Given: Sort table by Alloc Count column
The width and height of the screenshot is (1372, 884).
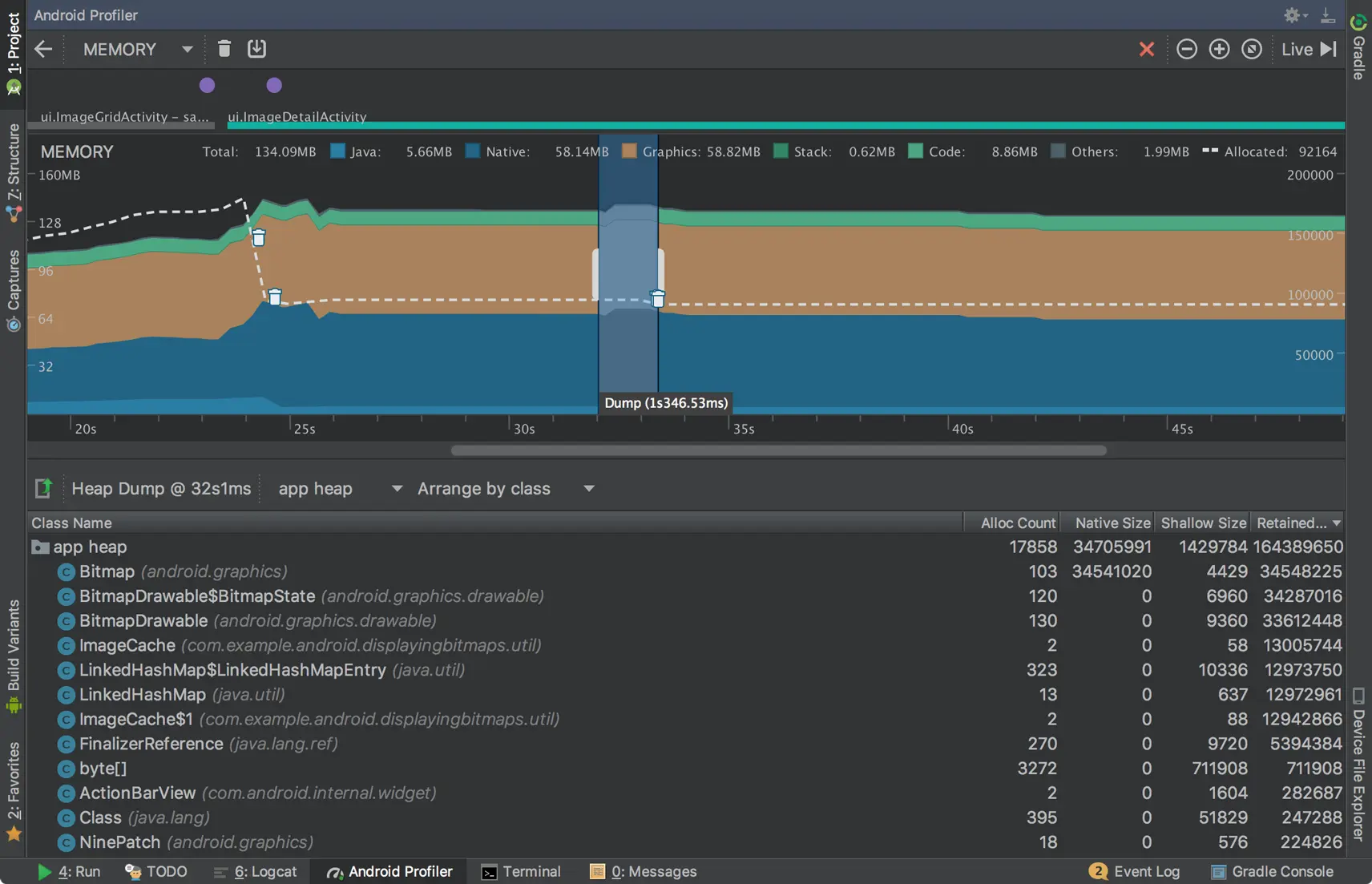Looking at the screenshot, I should coord(1017,523).
